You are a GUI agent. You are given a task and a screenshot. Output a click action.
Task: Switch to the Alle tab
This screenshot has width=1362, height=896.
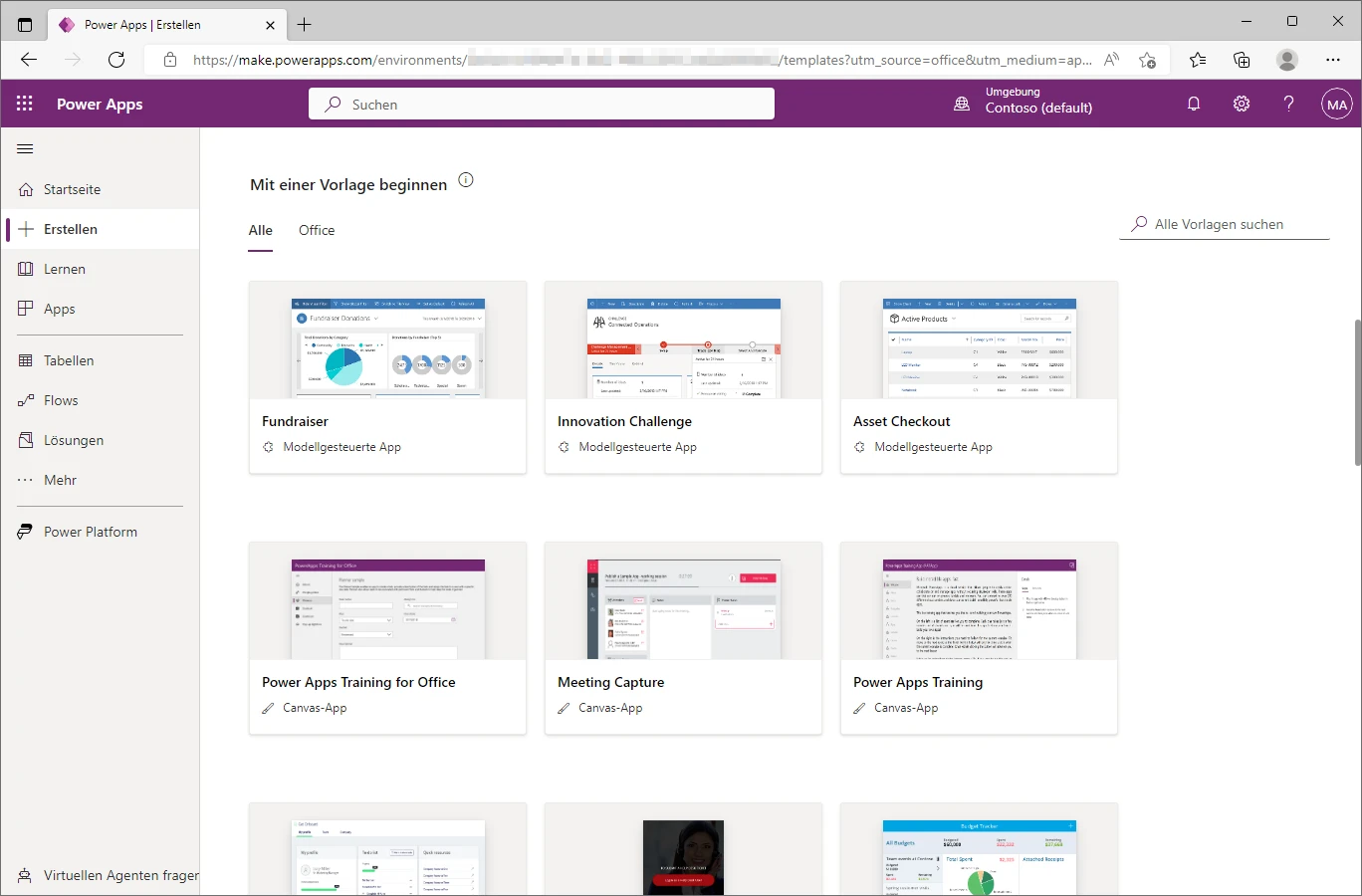(x=261, y=230)
